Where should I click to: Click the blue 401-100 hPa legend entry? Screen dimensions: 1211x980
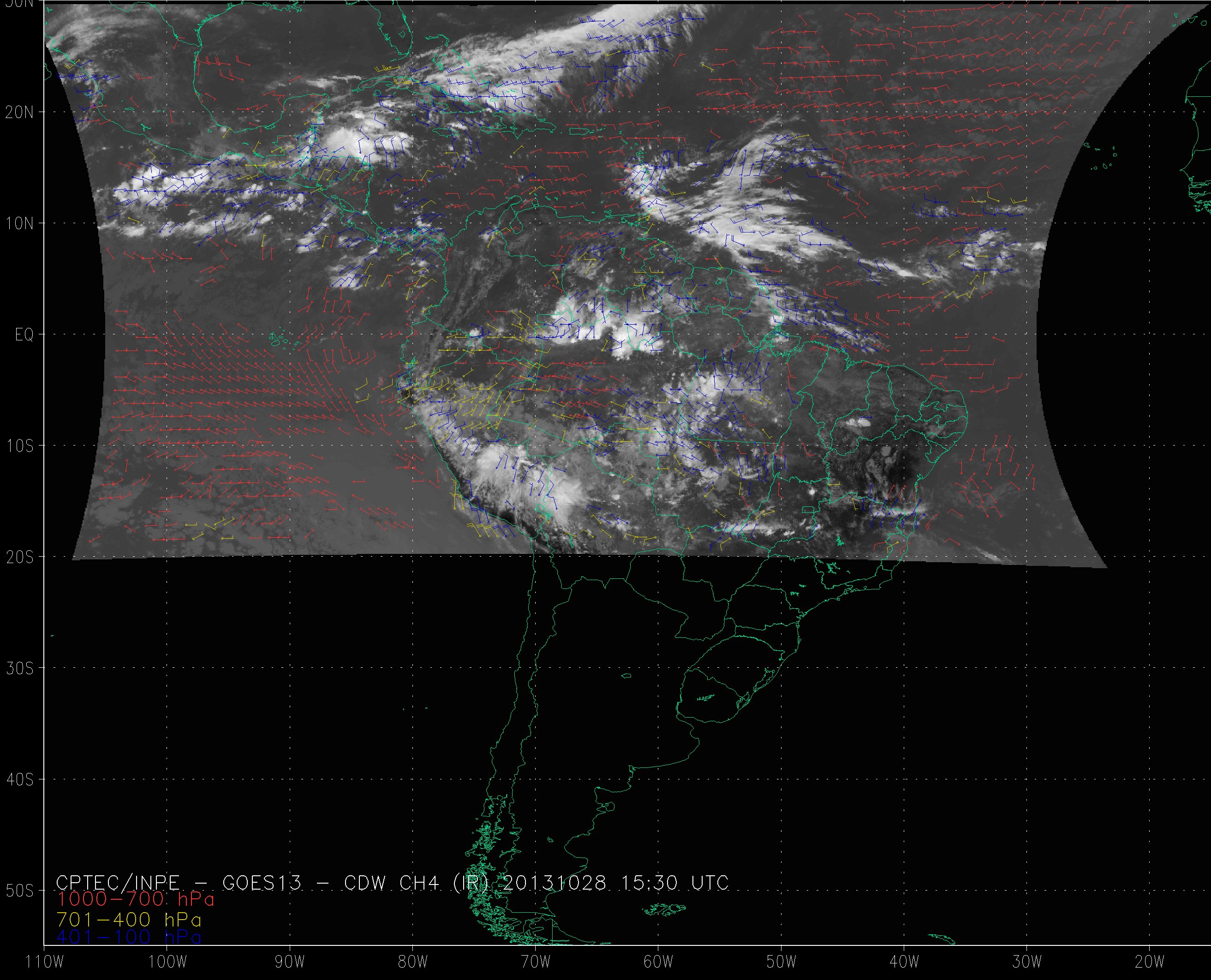[x=129, y=937]
